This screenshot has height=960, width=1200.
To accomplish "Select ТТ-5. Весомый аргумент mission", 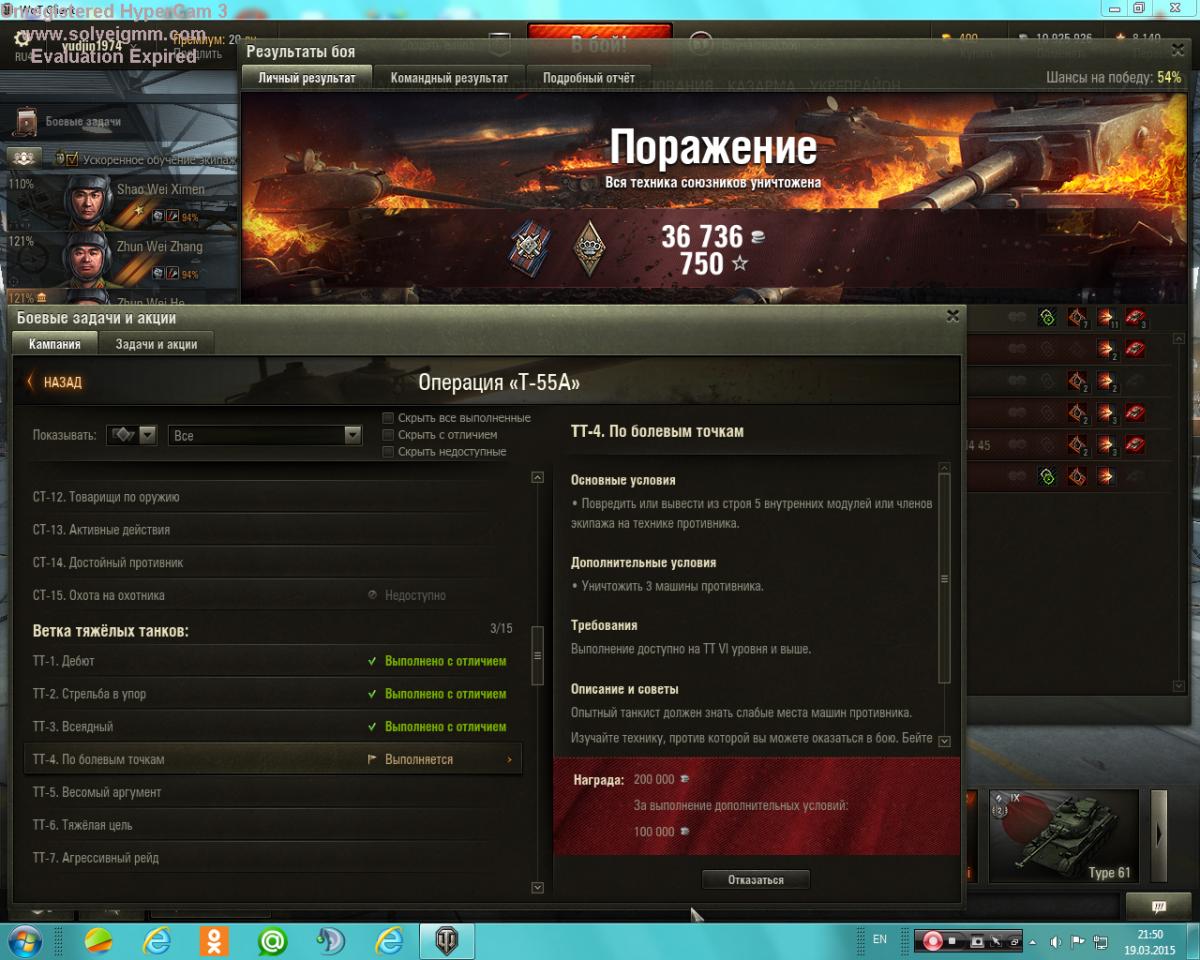I will click(272, 793).
